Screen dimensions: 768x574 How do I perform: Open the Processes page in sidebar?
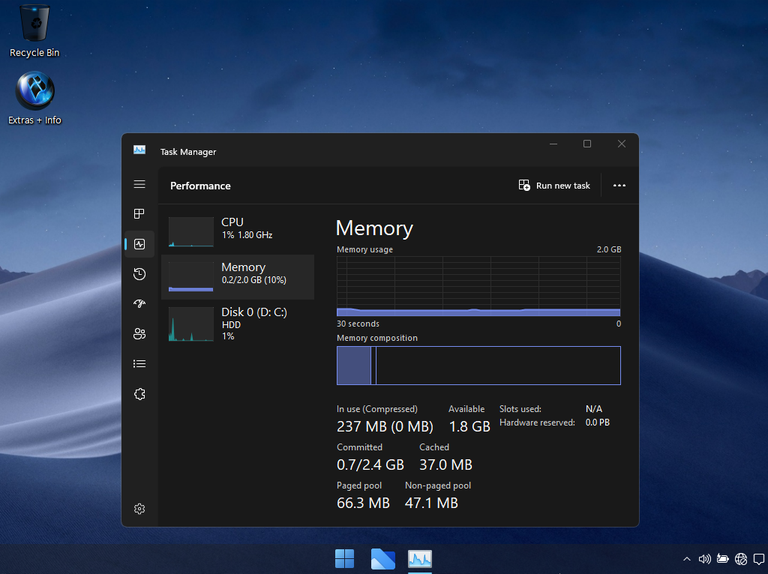click(x=140, y=214)
